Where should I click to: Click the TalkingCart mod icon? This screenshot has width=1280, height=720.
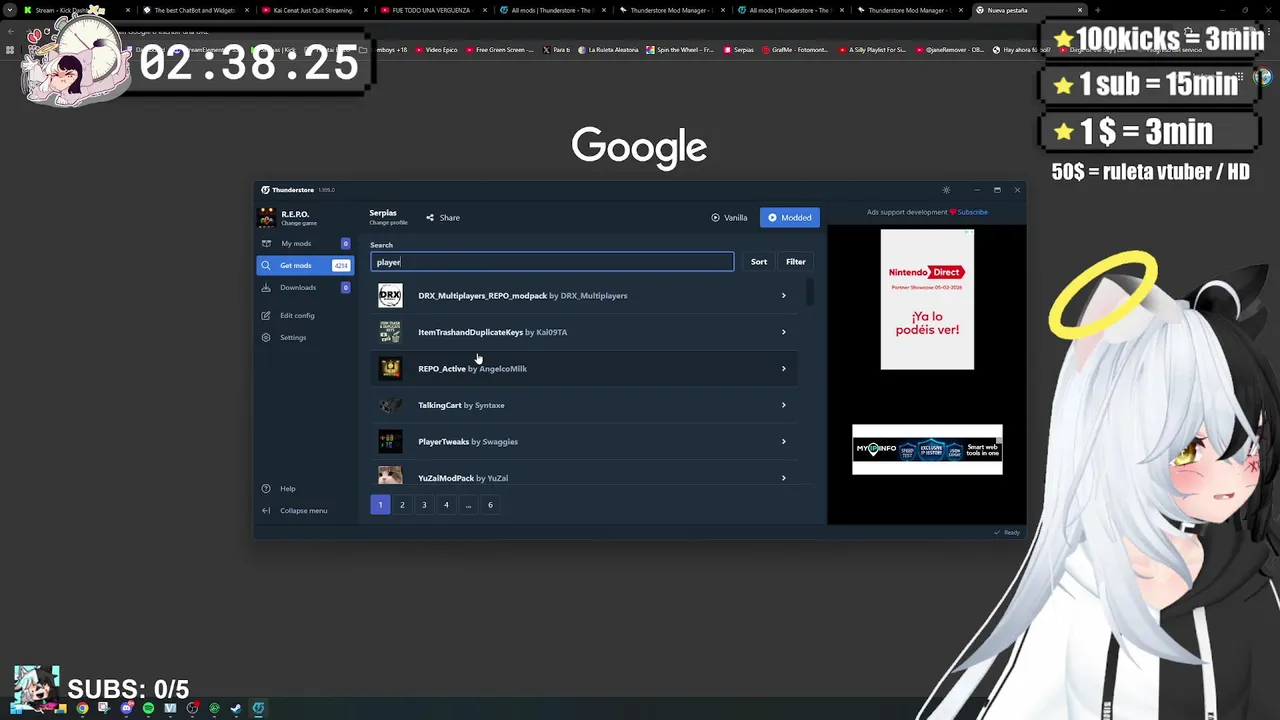(x=390, y=405)
